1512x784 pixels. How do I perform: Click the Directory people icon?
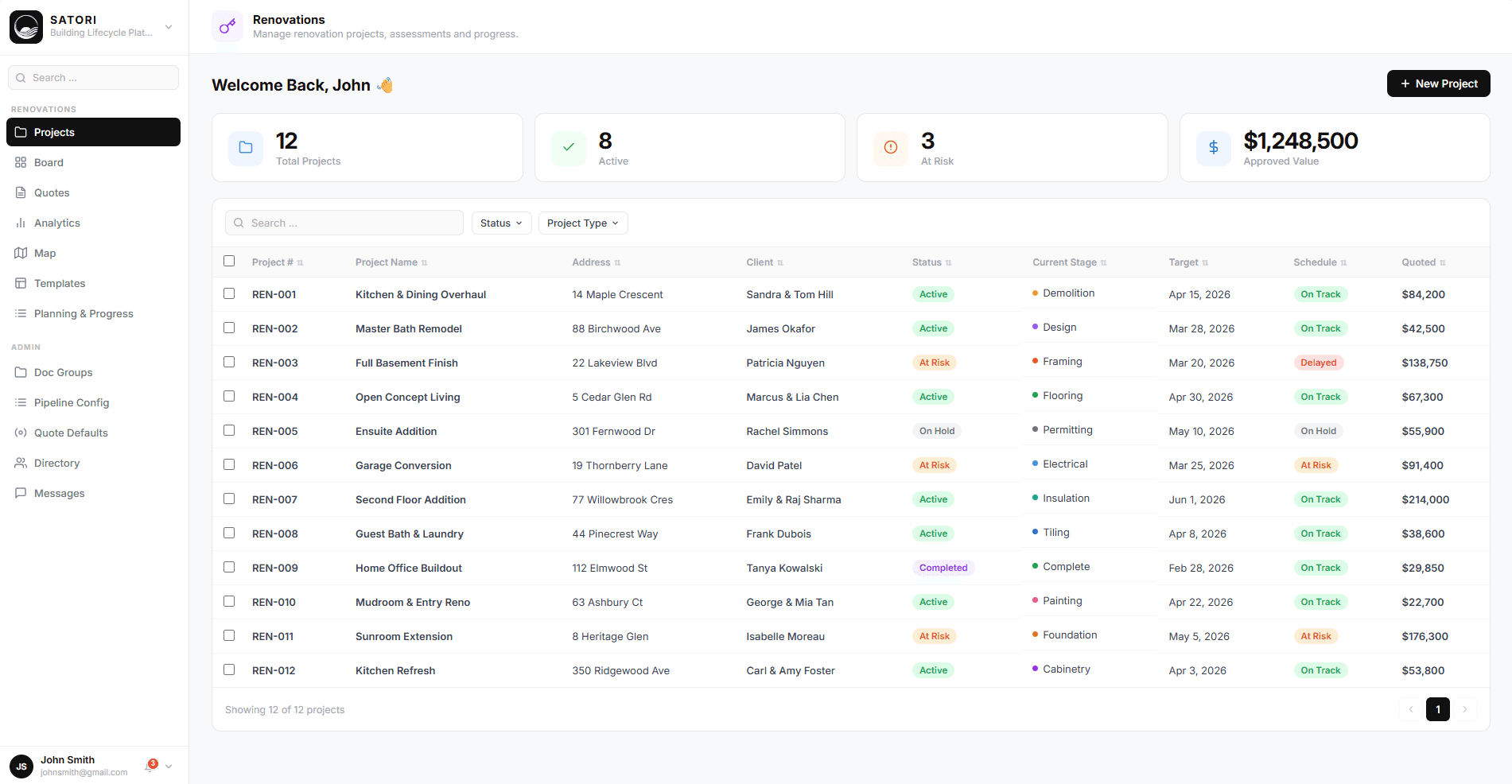click(21, 463)
